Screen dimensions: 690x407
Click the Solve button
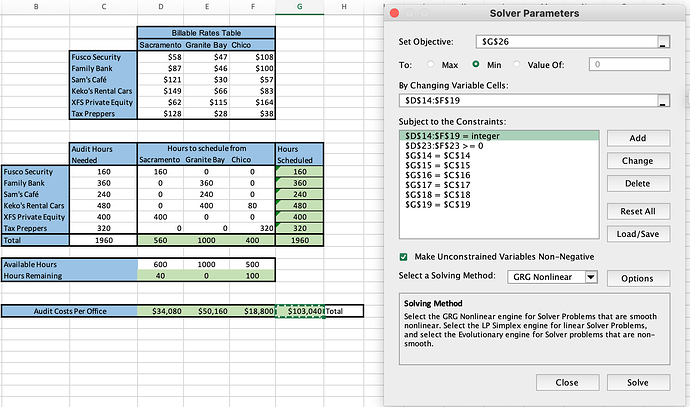tap(638, 382)
